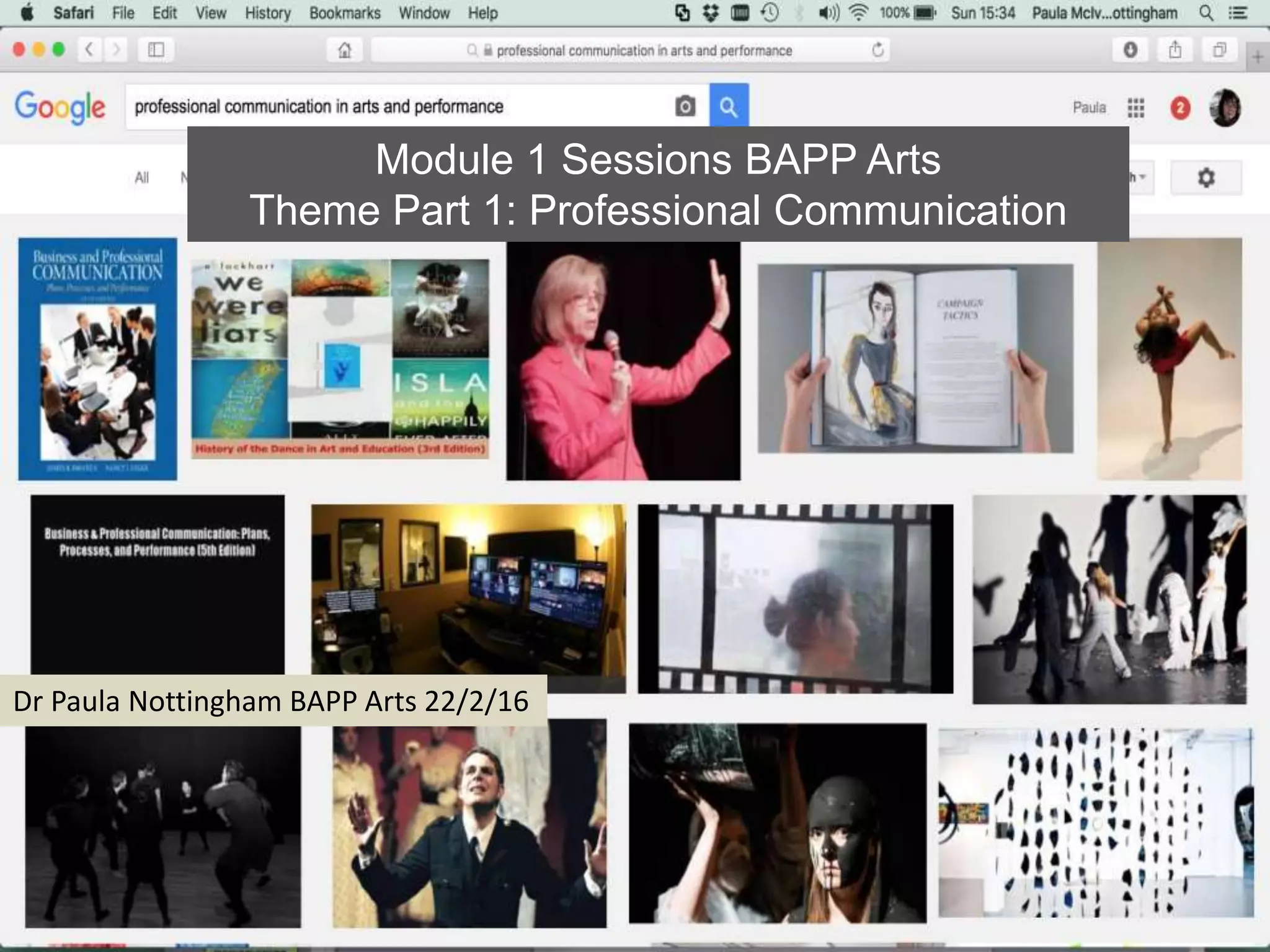Select the All results tab

point(142,178)
